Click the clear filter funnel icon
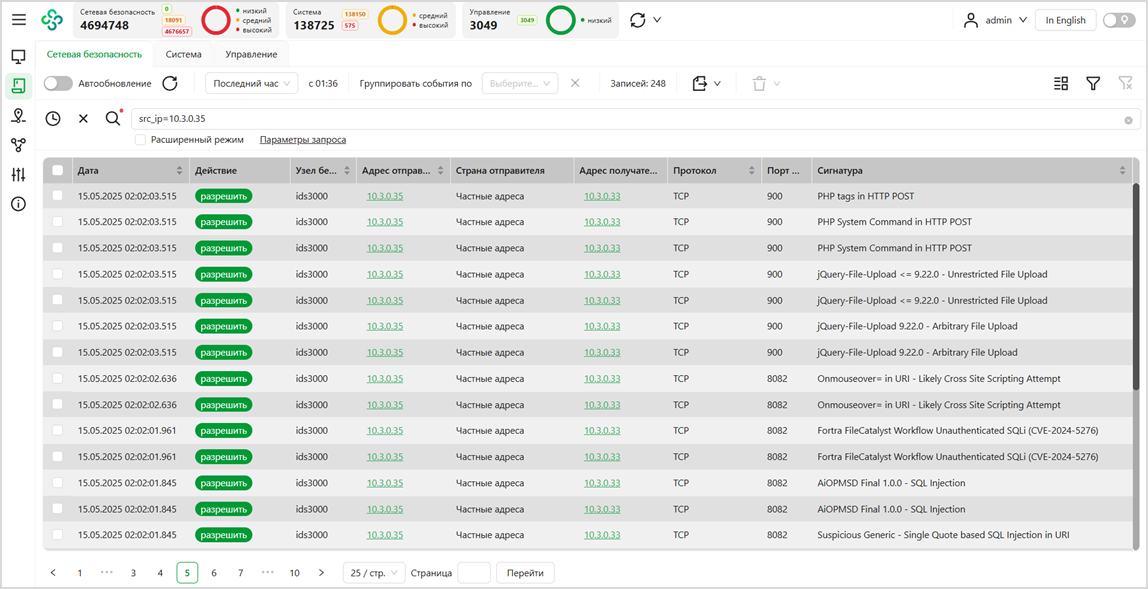Viewport: 1148px width, 589px height. [x=1125, y=84]
